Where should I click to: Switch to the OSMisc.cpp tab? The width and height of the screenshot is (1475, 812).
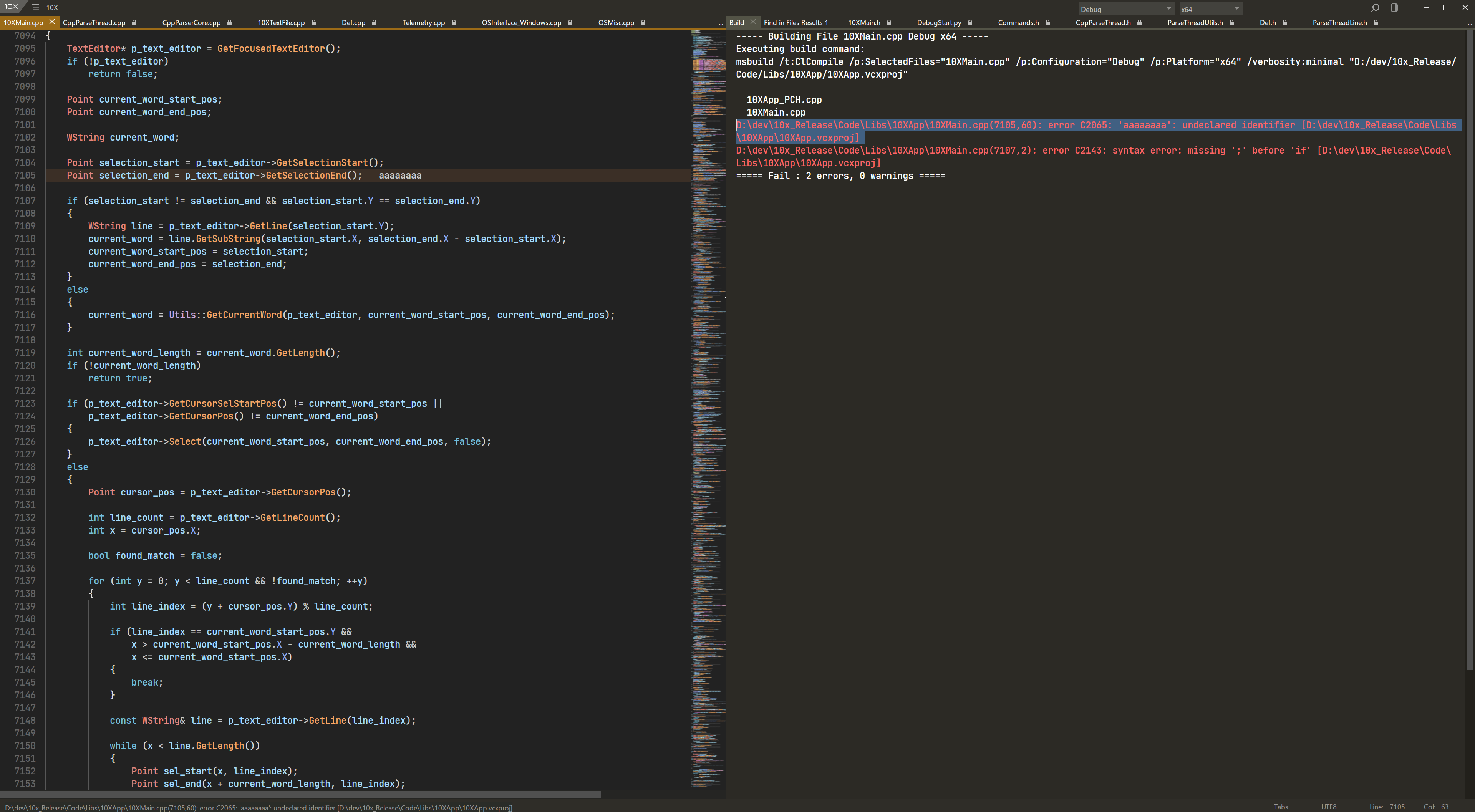[x=616, y=22]
